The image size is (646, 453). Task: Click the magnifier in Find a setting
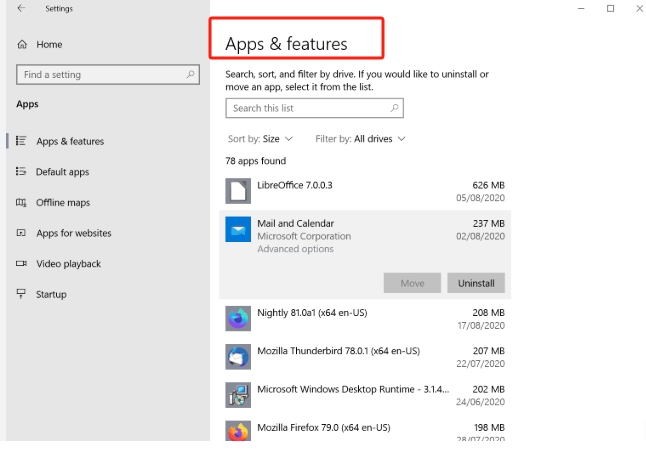click(190, 75)
